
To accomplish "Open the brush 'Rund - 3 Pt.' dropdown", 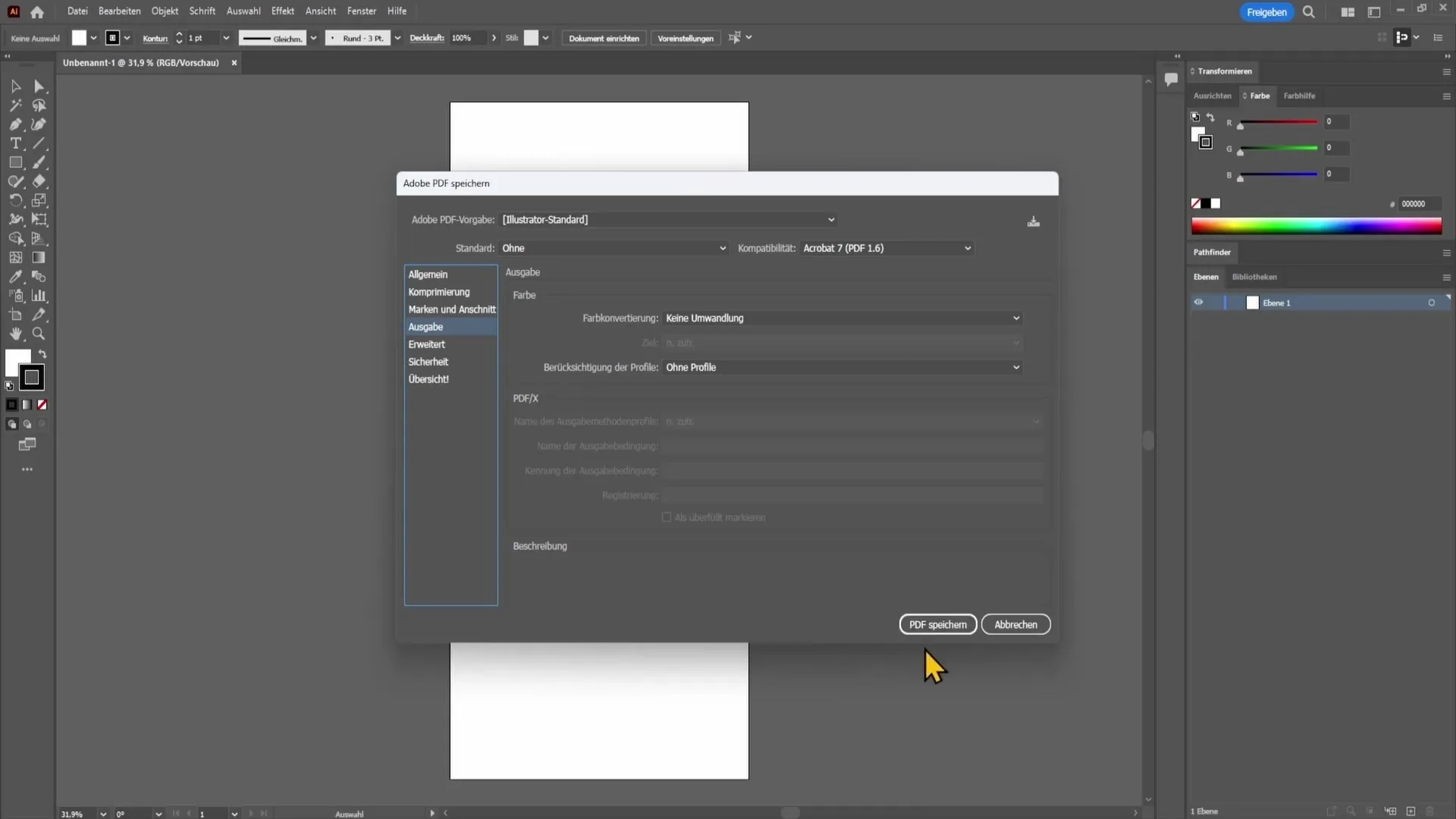I will coord(397,38).
